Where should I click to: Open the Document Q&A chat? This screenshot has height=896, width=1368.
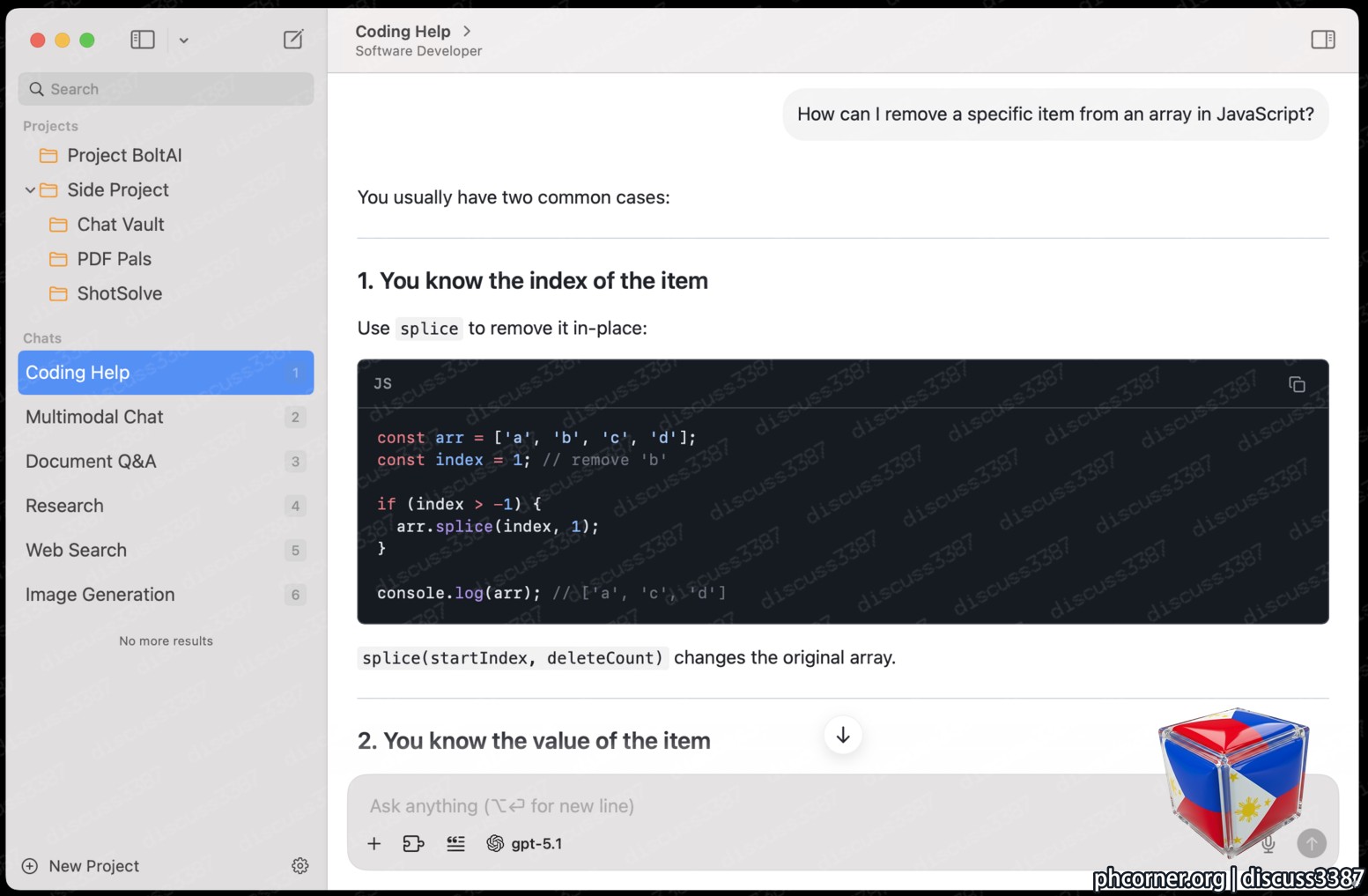click(166, 462)
